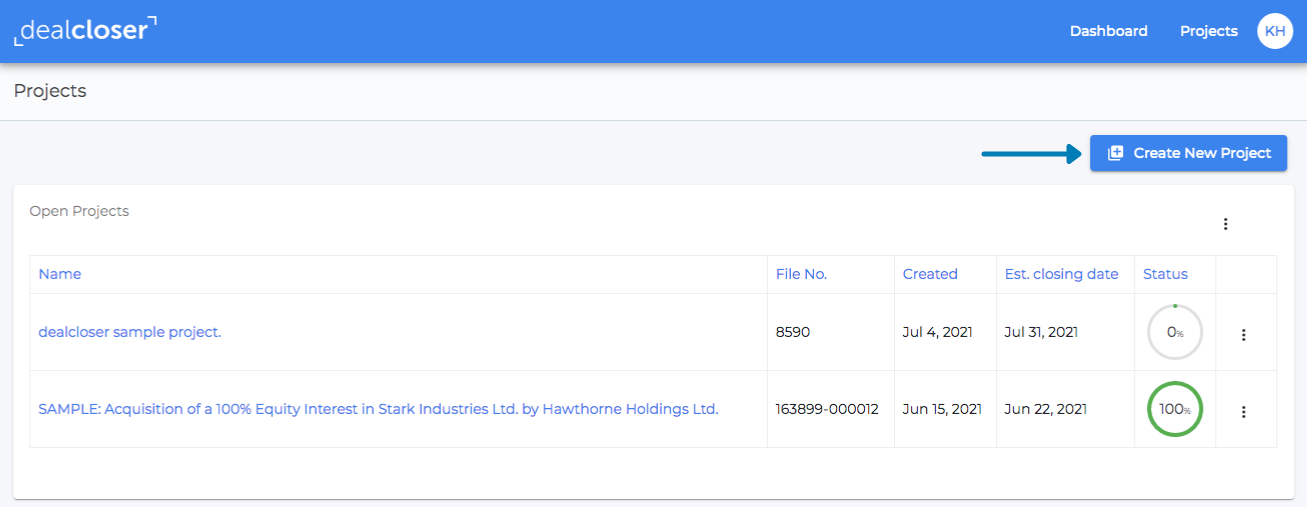Open SAMPLE Stark Industries acquisition project
This screenshot has height=507, width=1307.
pyautogui.click(x=378, y=409)
